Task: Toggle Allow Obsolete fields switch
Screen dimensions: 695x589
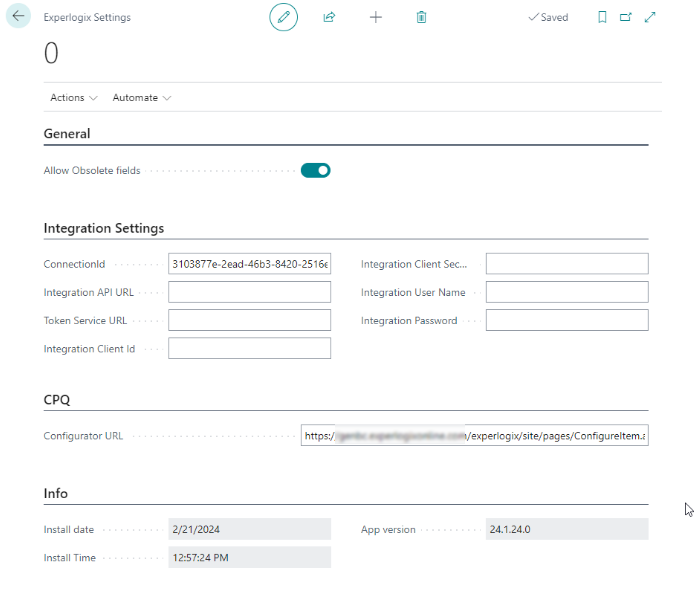Action: [x=316, y=171]
